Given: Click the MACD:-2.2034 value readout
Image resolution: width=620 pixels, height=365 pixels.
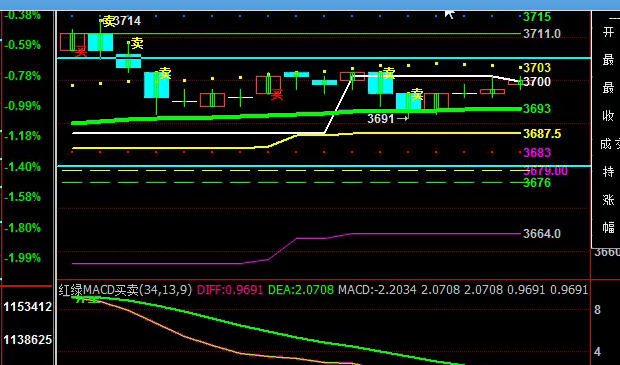Looking at the screenshot, I should point(377,290).
